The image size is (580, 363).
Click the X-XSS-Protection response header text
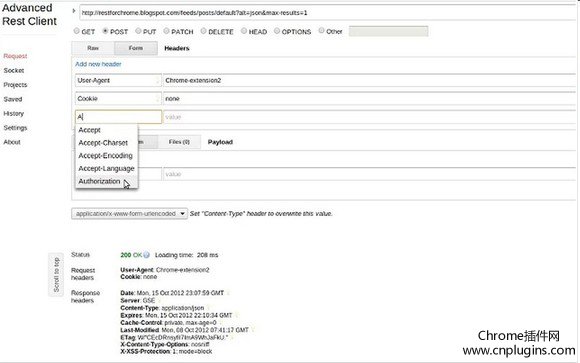[166, 352]
